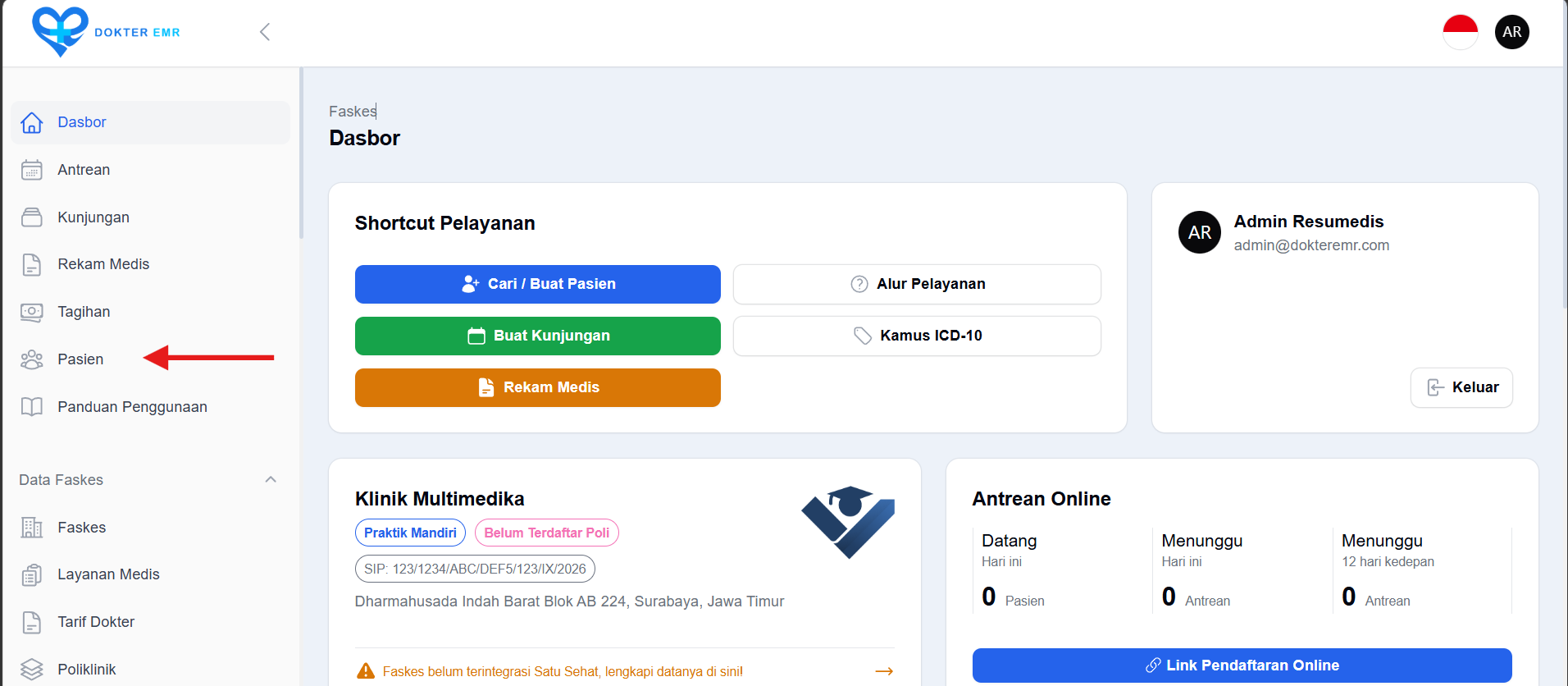Click the Satu Sehat integration warning link
The image size is (1568, 686).
click(563, 671)
